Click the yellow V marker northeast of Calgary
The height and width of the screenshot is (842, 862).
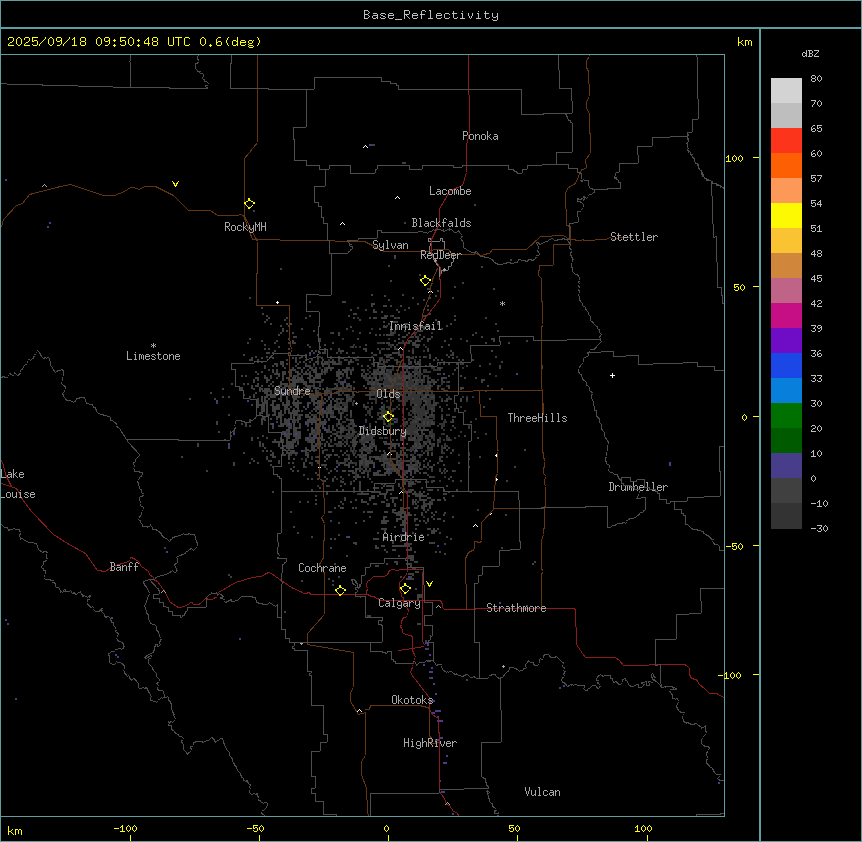pyautogui.click(x=429, y=584)
